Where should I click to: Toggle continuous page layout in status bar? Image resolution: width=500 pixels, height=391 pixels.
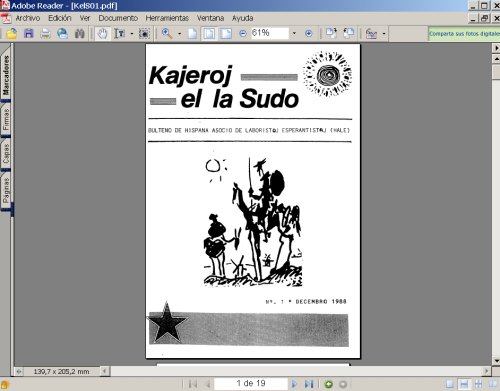[x=464, y=384]
